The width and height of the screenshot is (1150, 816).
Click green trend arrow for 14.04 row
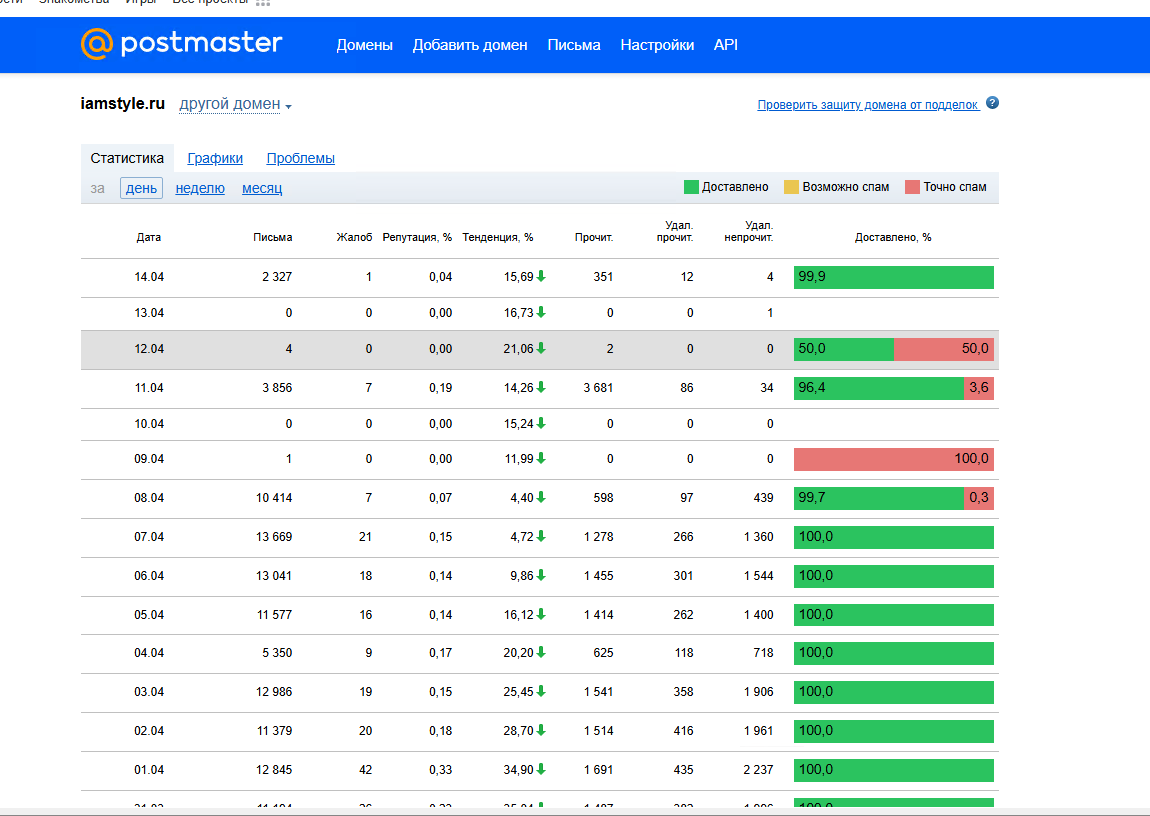[541, 277]
